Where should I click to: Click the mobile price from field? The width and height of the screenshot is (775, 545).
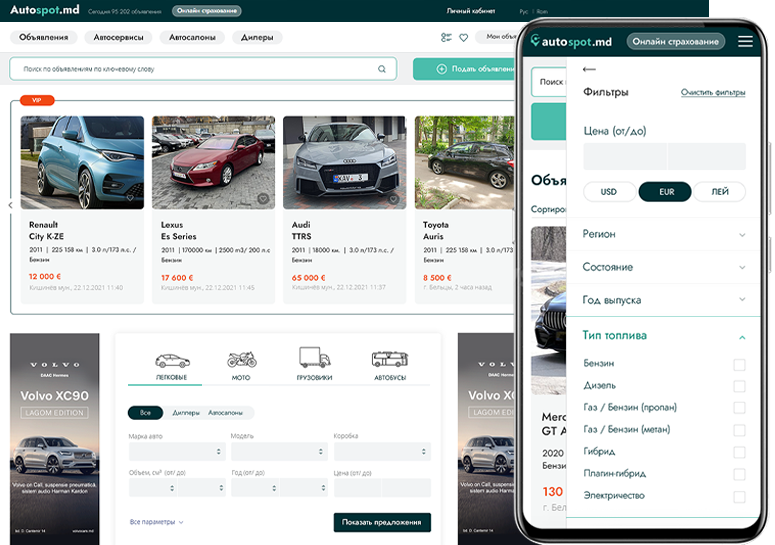click(x=624, y=157)
